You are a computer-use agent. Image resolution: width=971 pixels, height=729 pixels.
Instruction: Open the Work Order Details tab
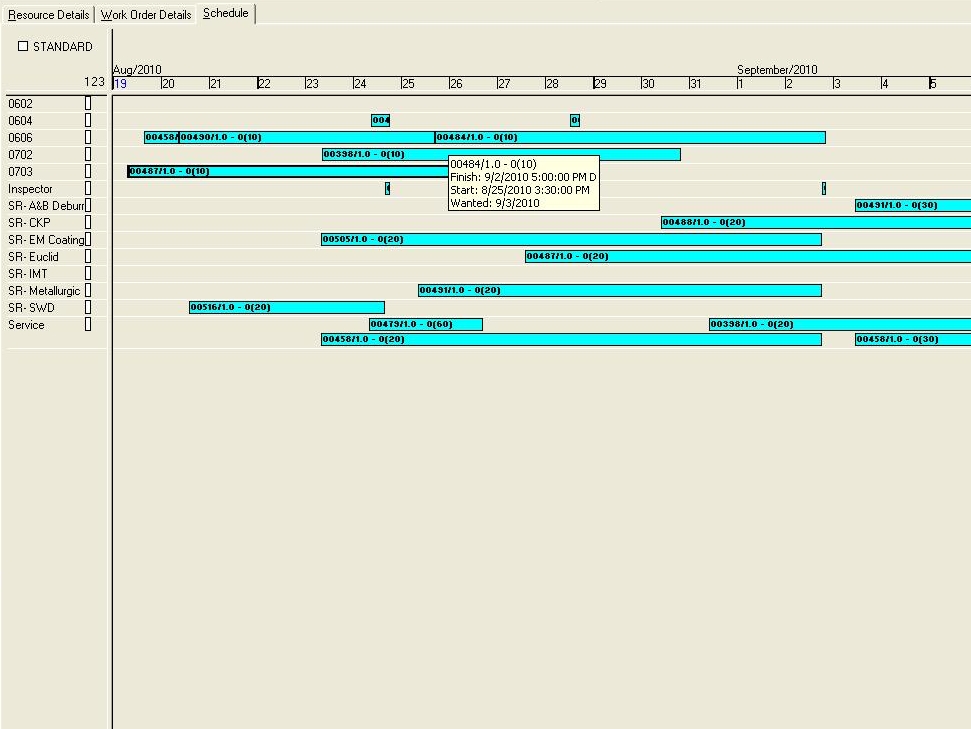tap(146, 15)
